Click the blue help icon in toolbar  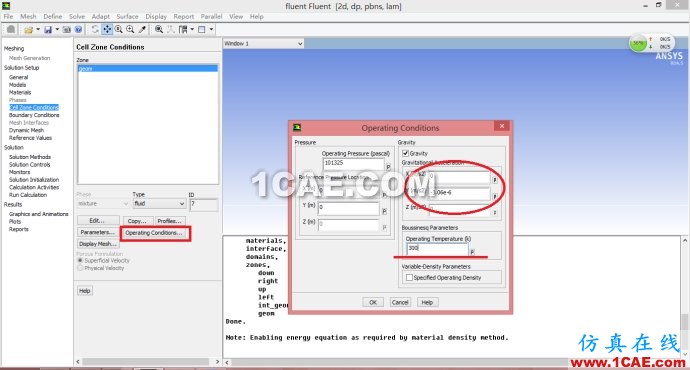78,29
